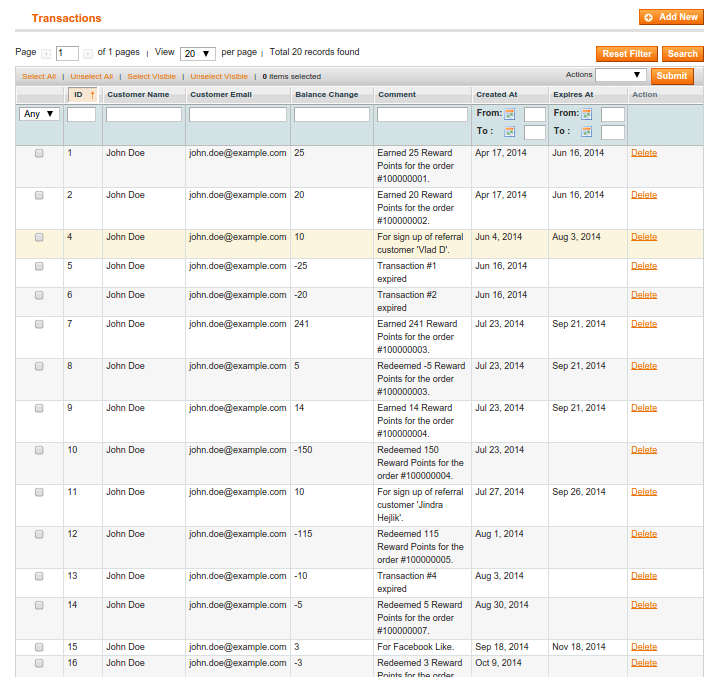The height and width of the screenshot is (680, 725).
Task: Delete transaction ID 15
Action: (644, 647)
